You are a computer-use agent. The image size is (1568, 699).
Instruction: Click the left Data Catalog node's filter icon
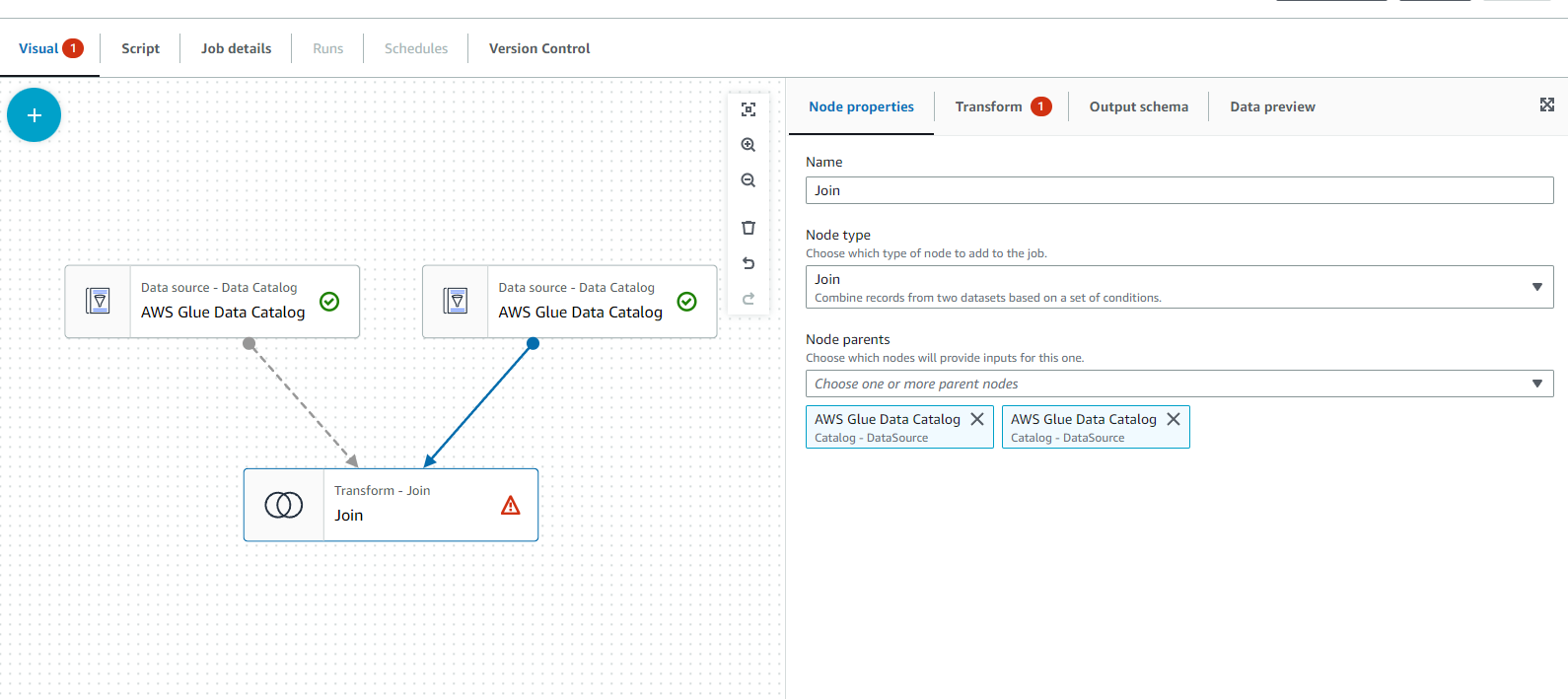click(x=98, y=301)
